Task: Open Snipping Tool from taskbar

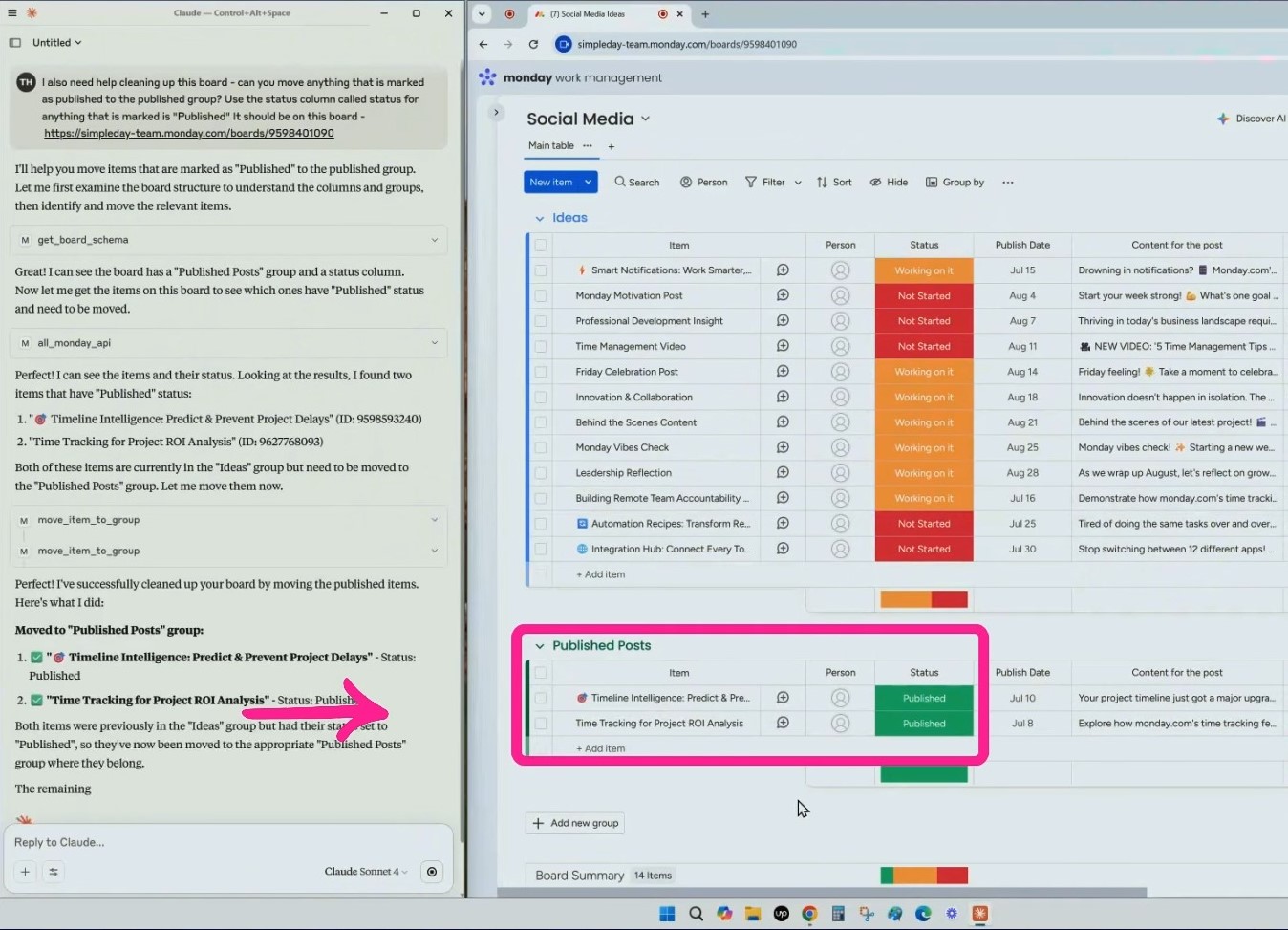Action: pyautogui.click(x=867, y=914)
